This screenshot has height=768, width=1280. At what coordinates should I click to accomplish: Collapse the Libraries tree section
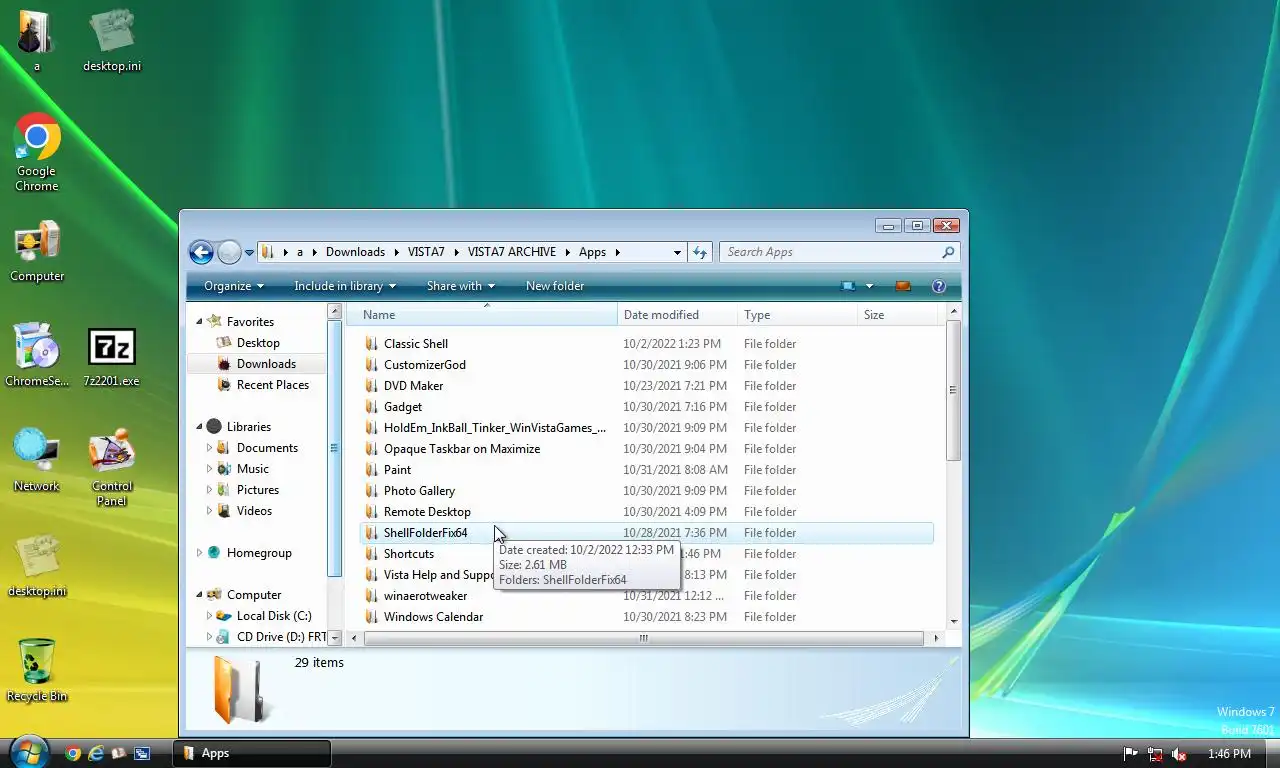pos(199,426)
